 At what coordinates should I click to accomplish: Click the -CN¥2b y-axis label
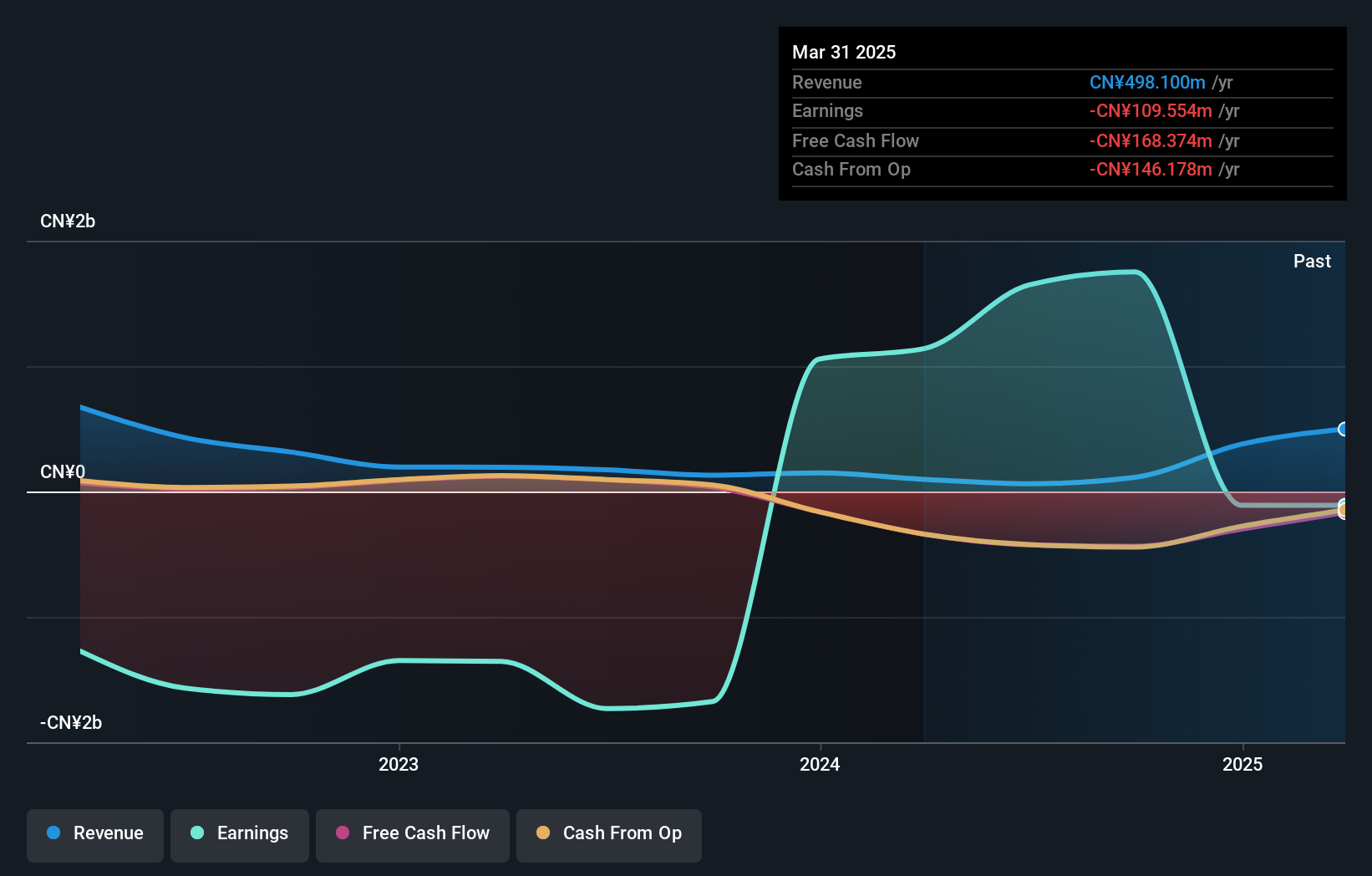(71, 722)
